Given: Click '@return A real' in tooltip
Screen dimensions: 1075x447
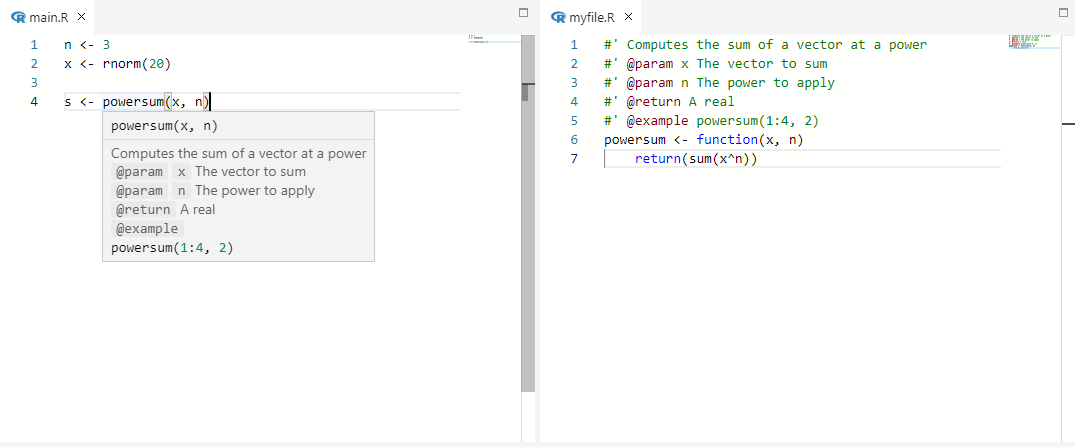Looking at the screenshot, I should pyautogui.click(x=163, y=210).
